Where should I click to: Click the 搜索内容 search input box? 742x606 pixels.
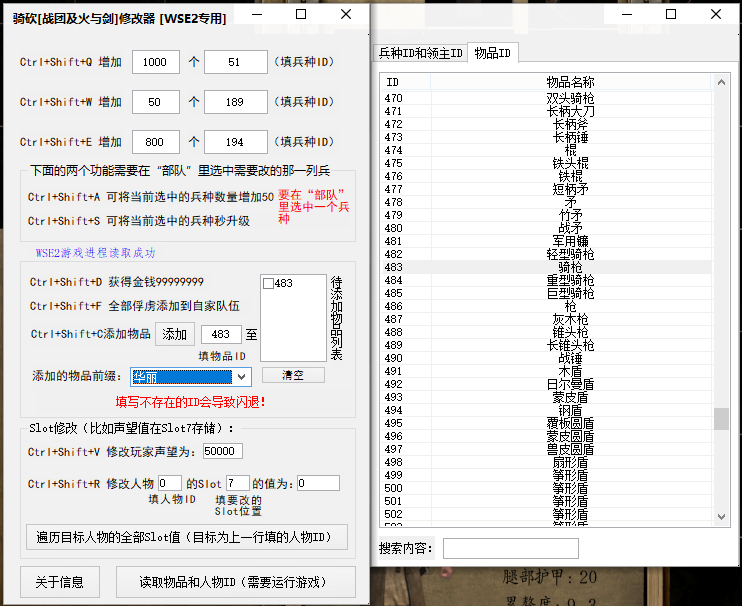point(510,549)
